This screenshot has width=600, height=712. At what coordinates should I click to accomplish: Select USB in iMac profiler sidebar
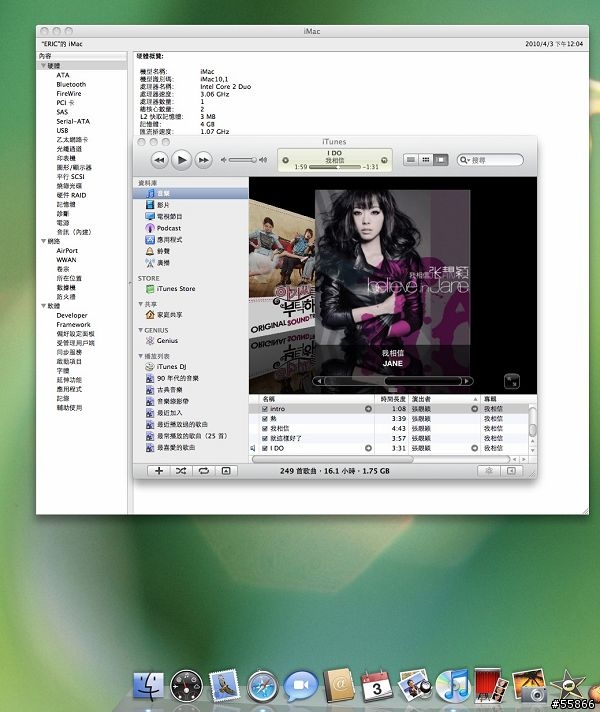click(62, 130)
